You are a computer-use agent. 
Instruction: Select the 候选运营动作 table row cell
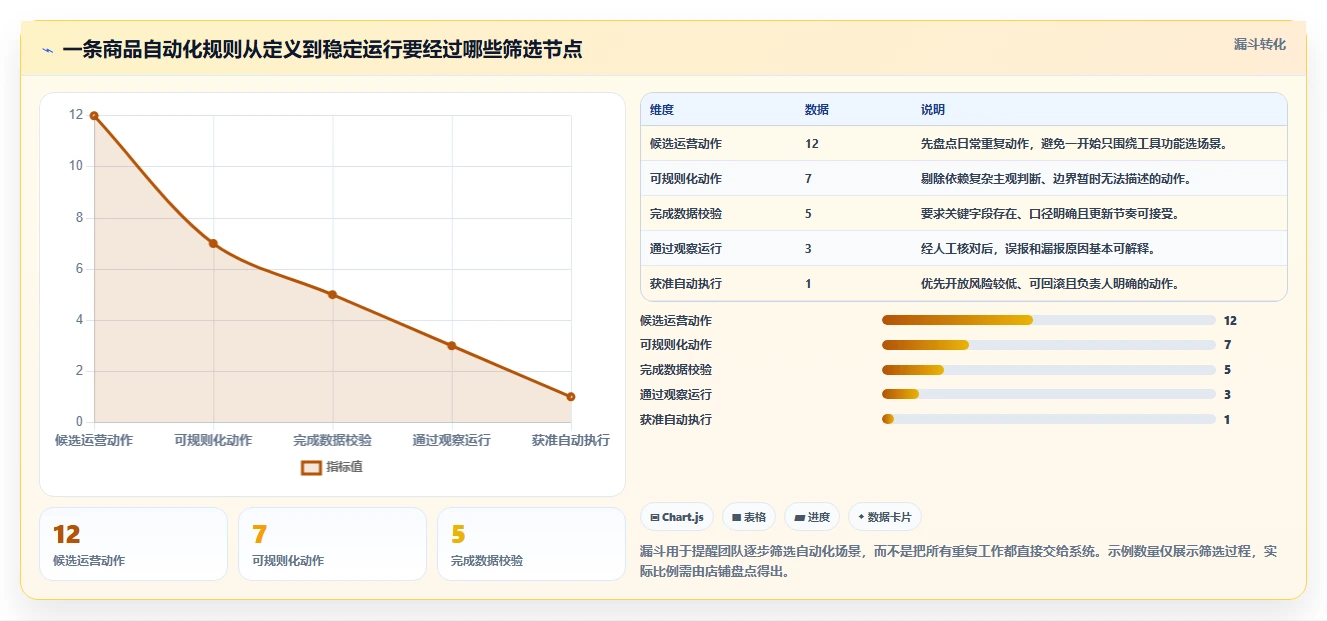pos(686,144)
